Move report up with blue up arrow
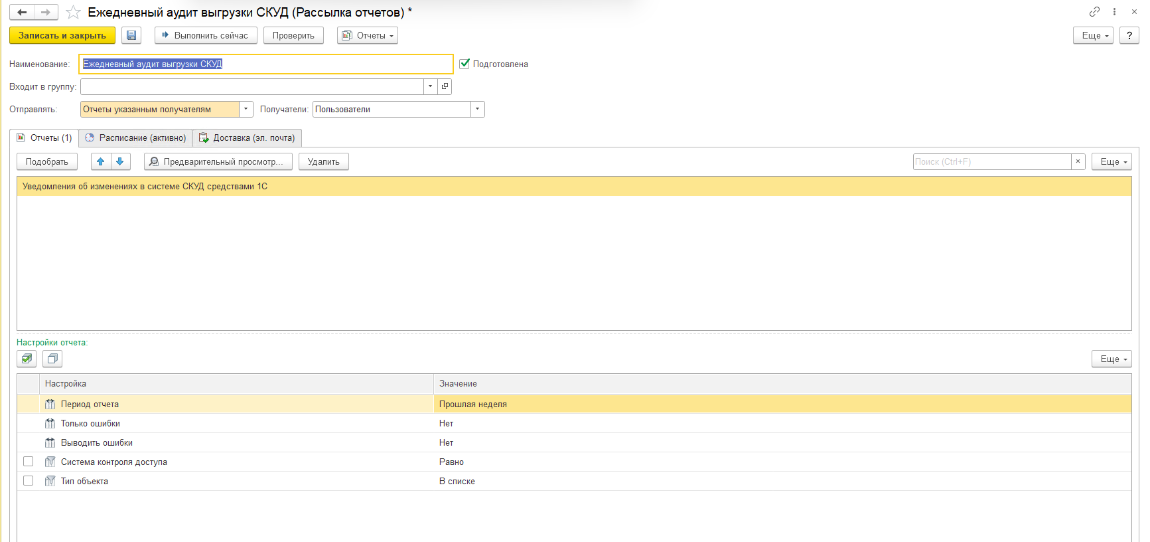The width and height of the screenshot is (1150, 542). [101, 161]
